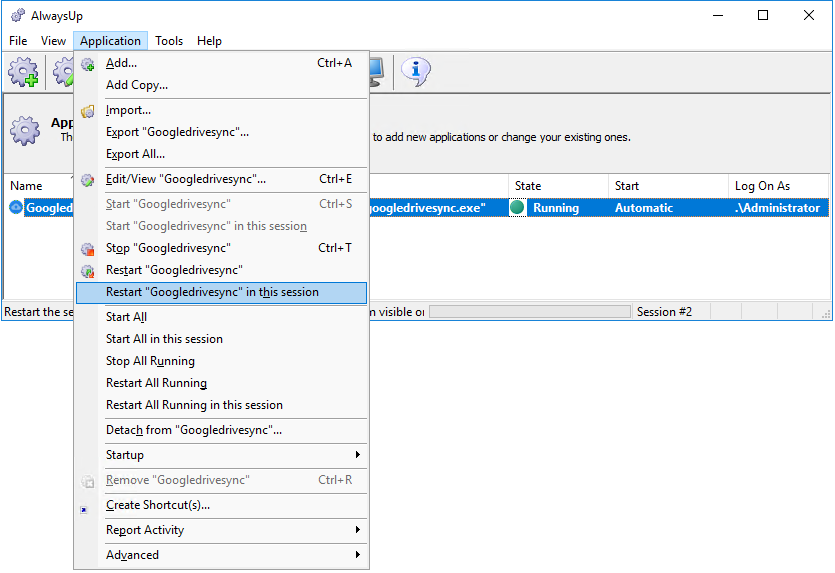The height and width of the screenshot is (573, 835).
Task: Select Restart "Googledrivesync" entry
Action: 221,270
